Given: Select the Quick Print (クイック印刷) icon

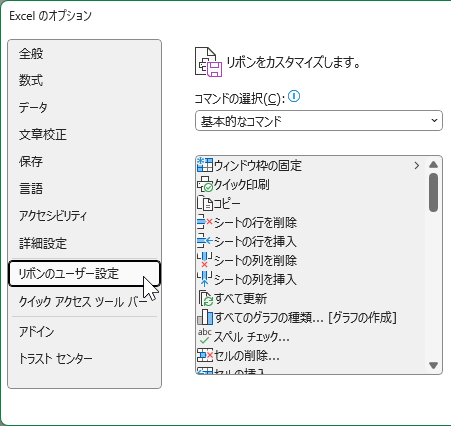Looking at the screenshot, I should point(205,184).
